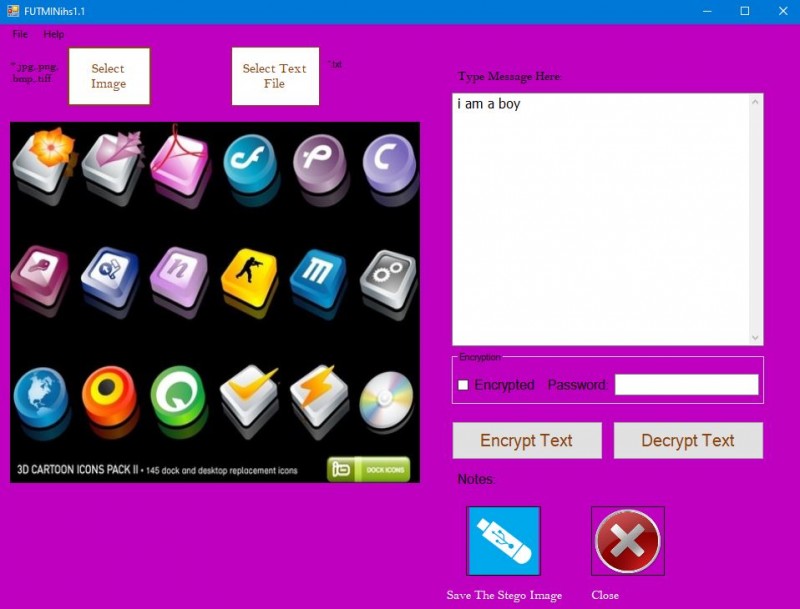
Task: Enable the Encrypted checkbox
Action: click(x=463, y=385)
